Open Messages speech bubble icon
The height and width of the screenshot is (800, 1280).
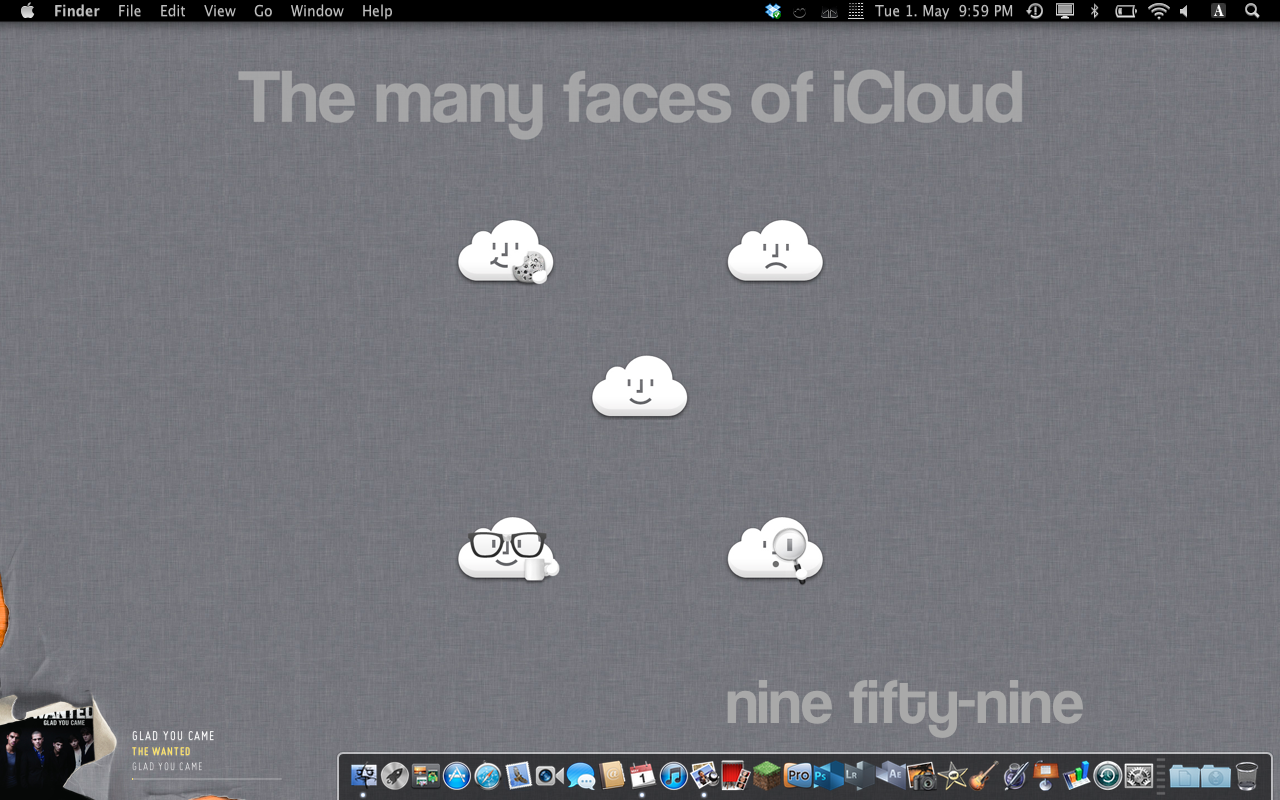pos(581,775)
